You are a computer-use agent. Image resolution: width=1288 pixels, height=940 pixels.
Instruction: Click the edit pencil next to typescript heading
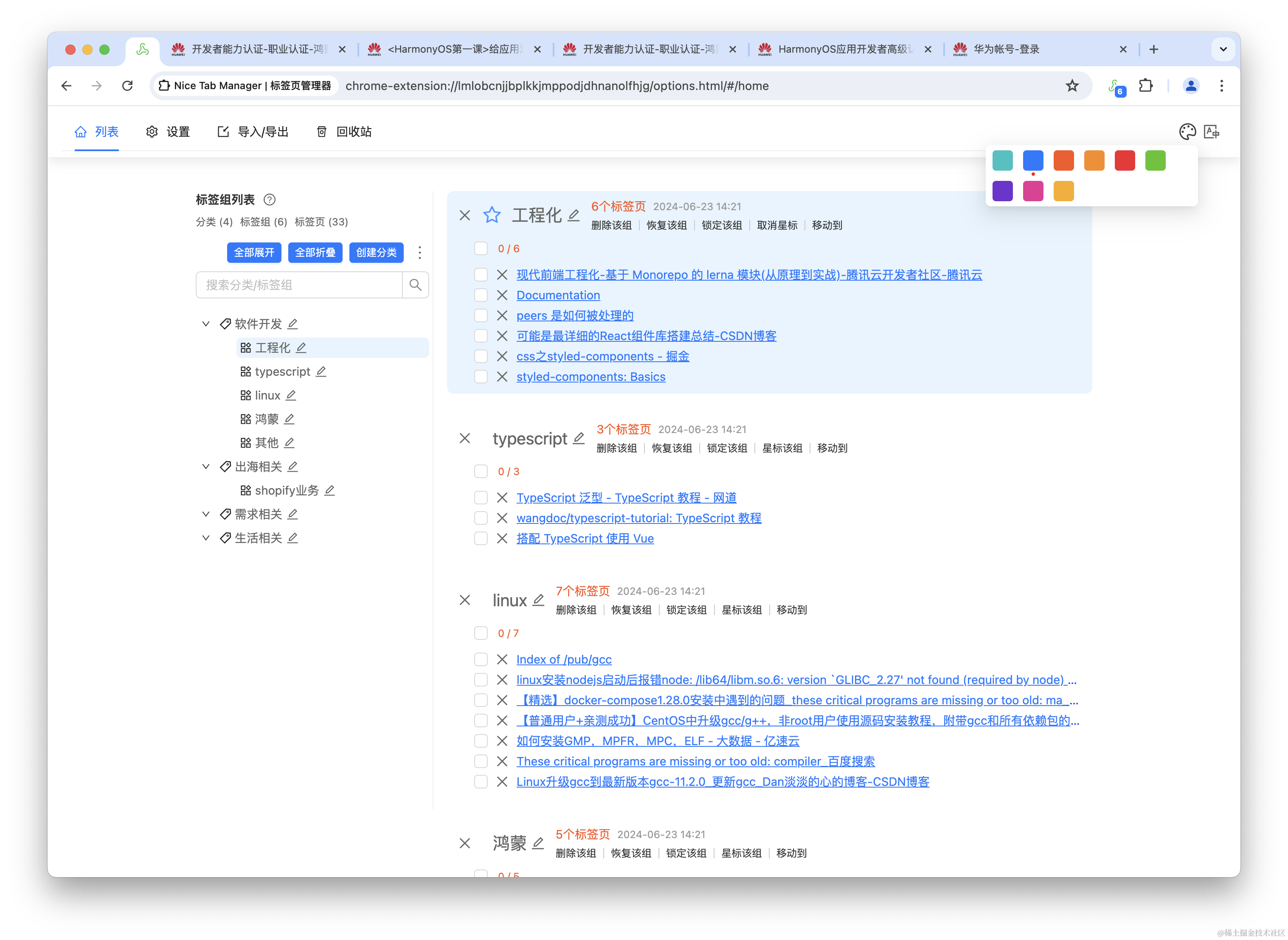pos(579,438)
